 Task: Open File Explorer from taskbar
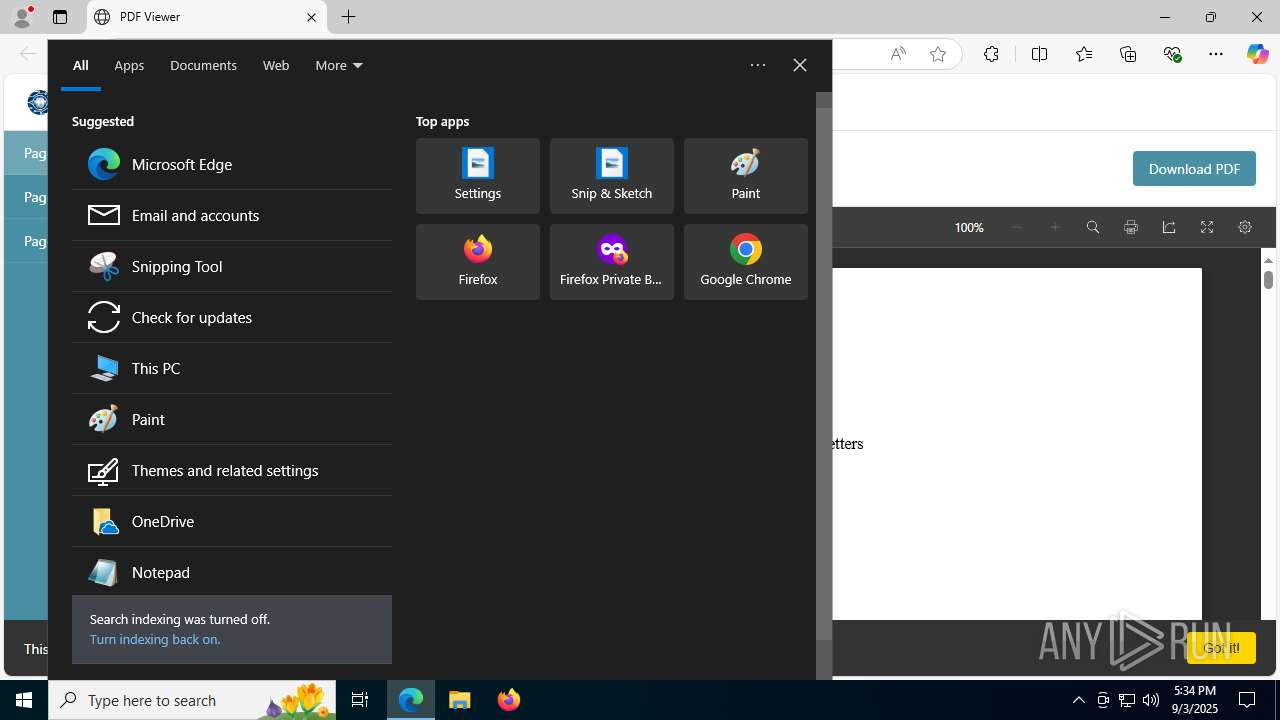(x=460, y=700)
